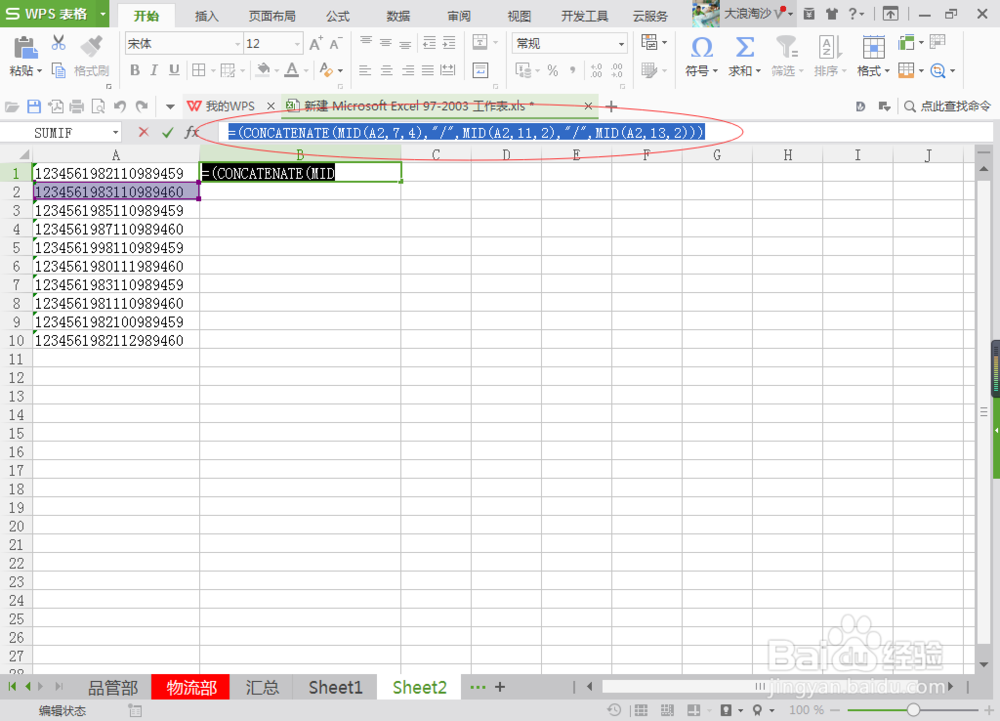Switch to the 审阅 ribbon tab
The width and height of the screenshot is (1000, 721).
pos(459,16)
